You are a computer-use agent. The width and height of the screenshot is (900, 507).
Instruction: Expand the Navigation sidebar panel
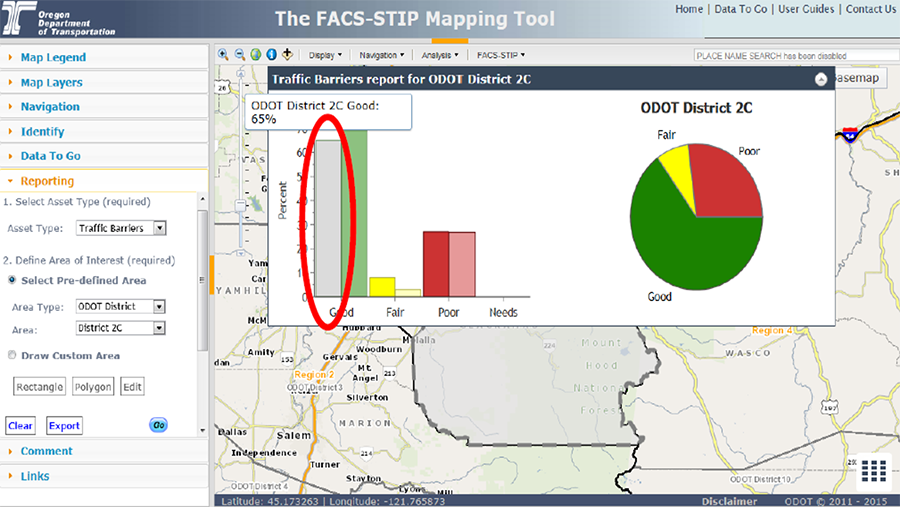coord(104,107)
